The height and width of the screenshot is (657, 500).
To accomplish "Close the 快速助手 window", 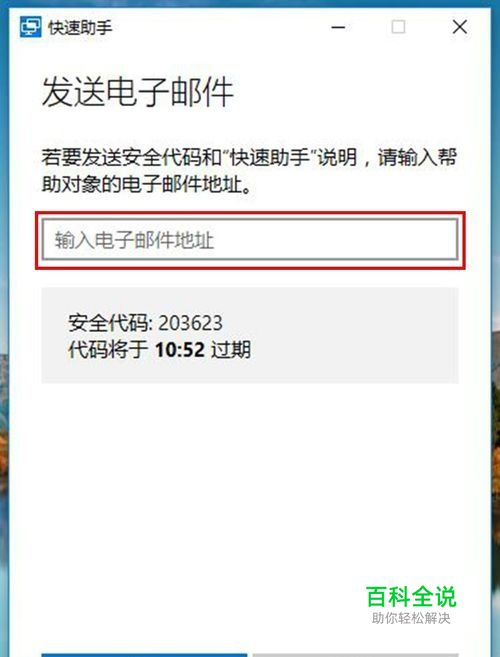I will [460, 27].
